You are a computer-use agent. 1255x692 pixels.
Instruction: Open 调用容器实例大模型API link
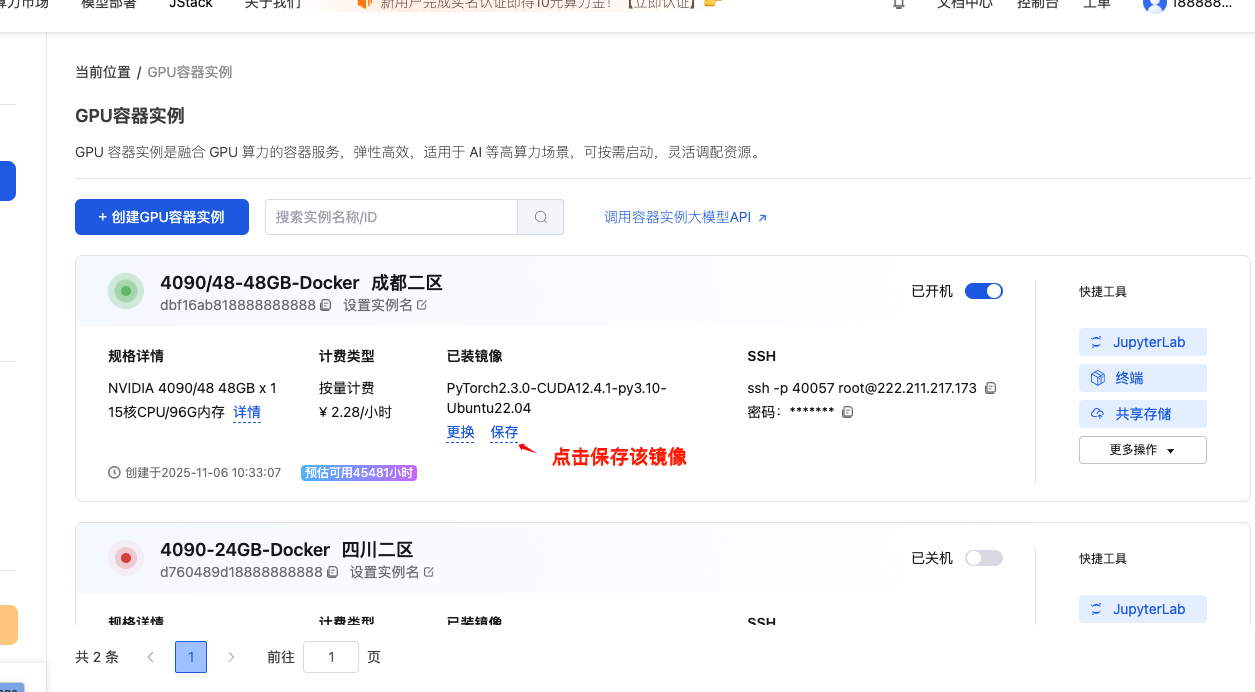[x=685, y=217]
